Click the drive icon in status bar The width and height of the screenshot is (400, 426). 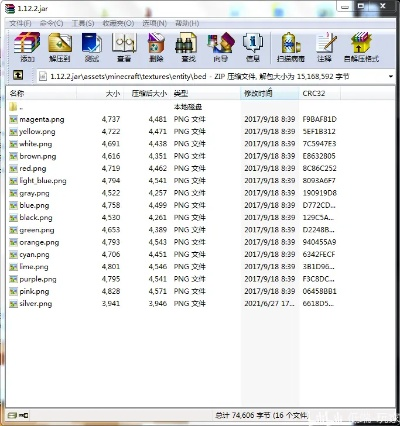tap(13, 415)
